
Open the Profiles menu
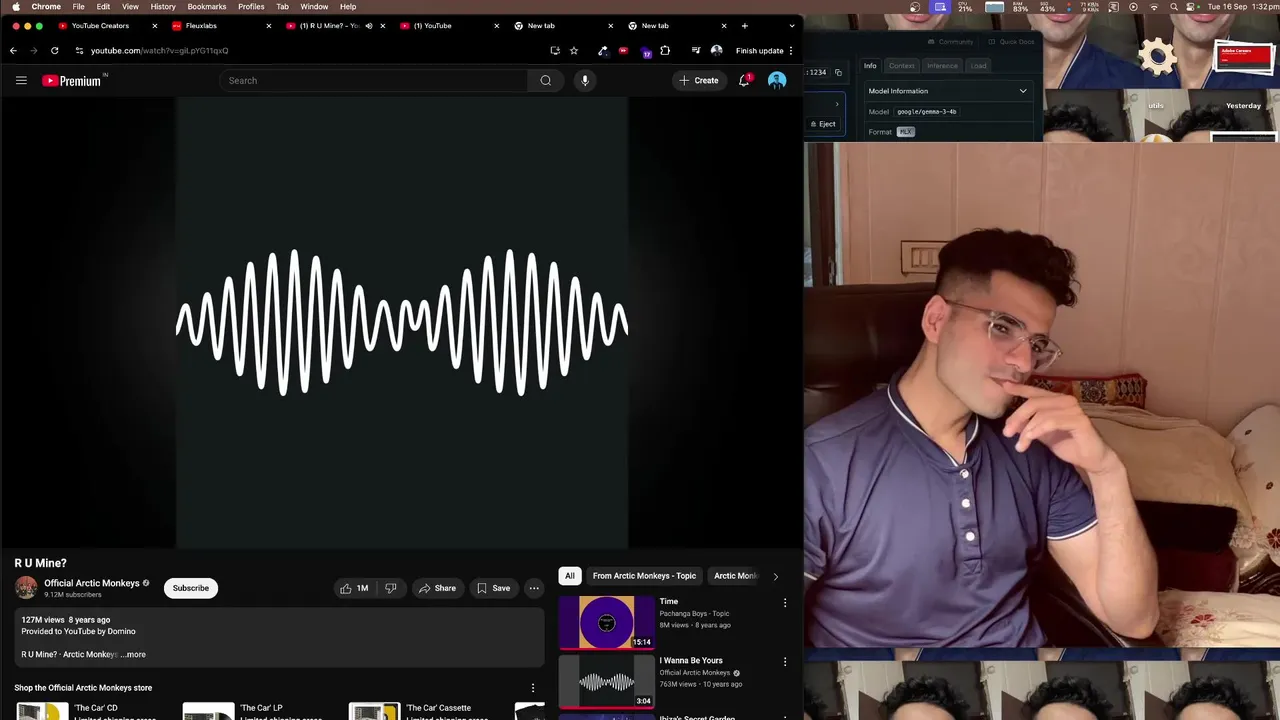pyautogui.click(x=251, y=6)
